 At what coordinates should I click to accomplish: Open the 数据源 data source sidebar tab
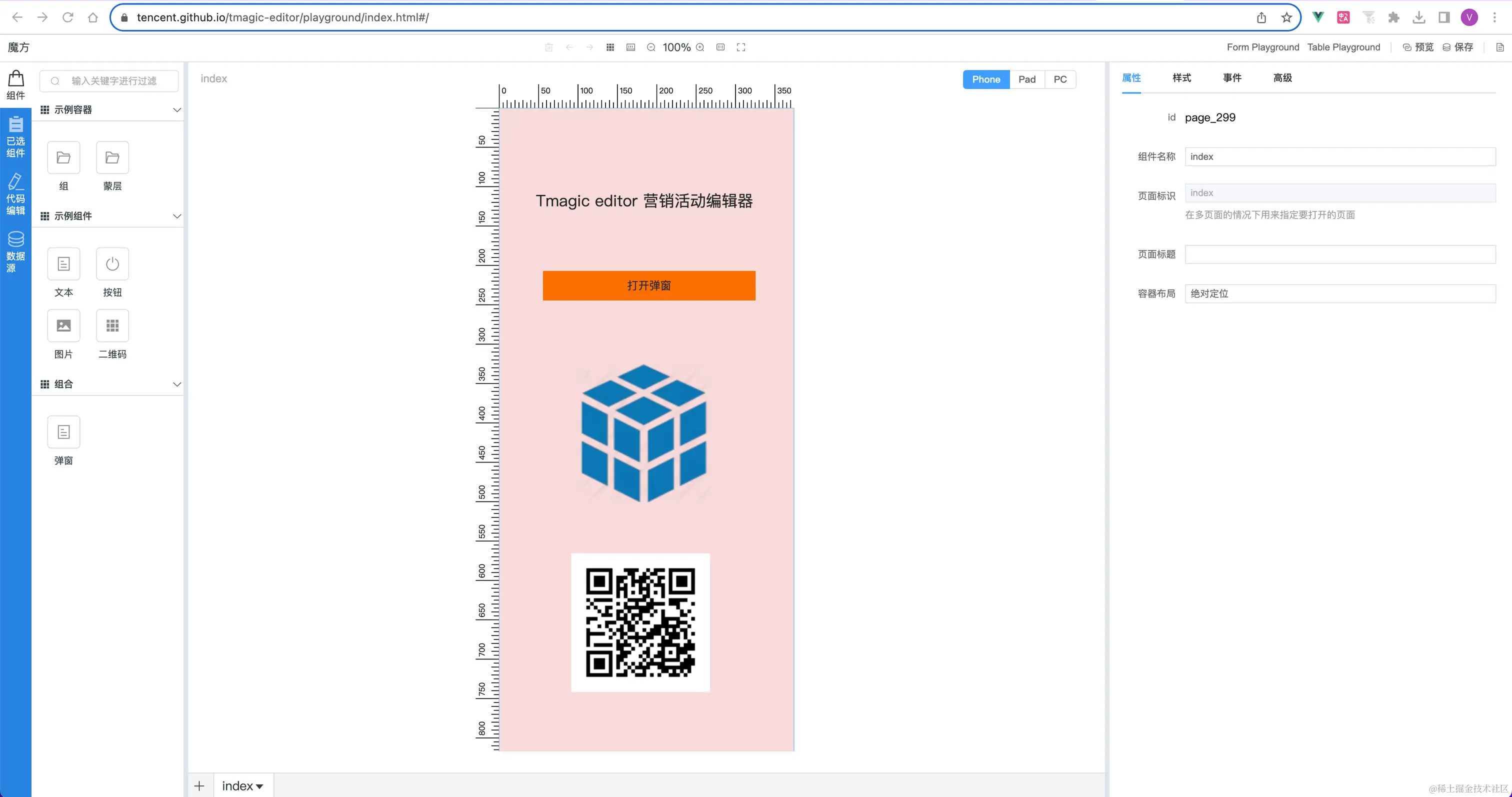click(16, 252)
